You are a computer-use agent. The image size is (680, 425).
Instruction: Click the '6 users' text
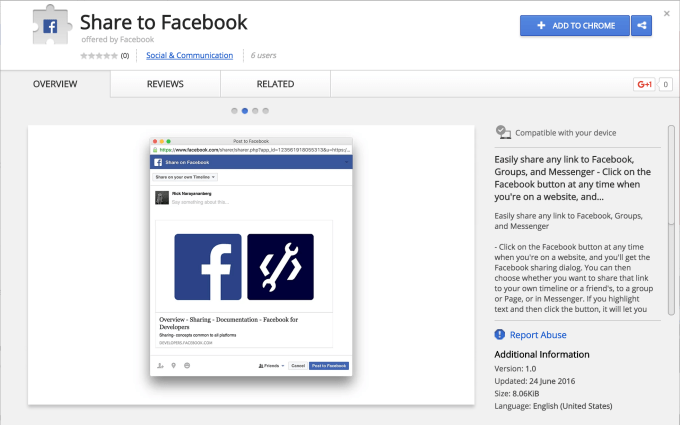click(263, 56)
